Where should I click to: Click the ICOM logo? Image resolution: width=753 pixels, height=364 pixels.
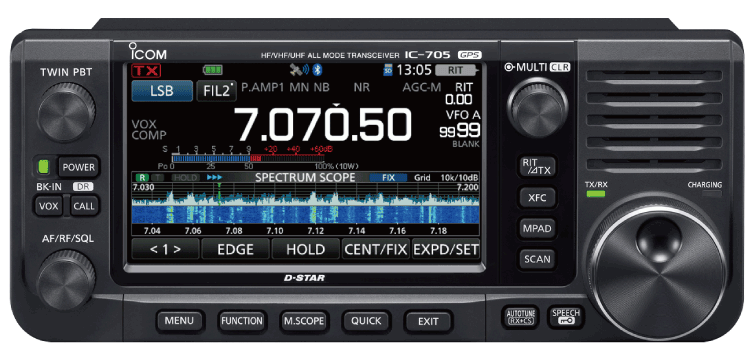click(x=147, y=52)
